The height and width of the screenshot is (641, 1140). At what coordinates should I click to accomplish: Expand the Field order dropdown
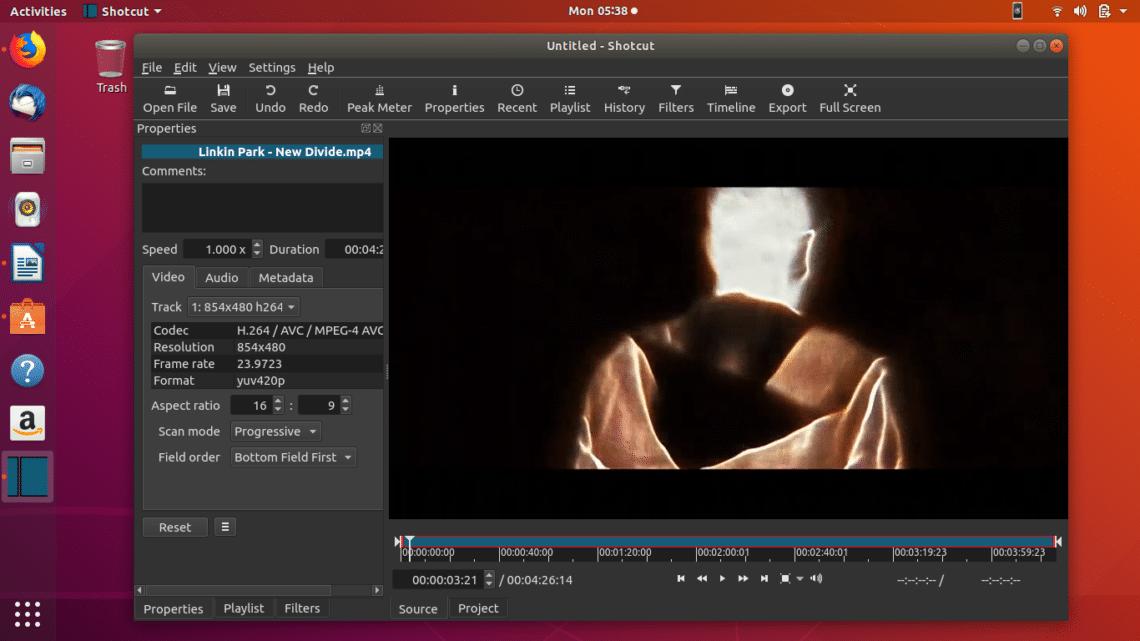coord(294,457)
